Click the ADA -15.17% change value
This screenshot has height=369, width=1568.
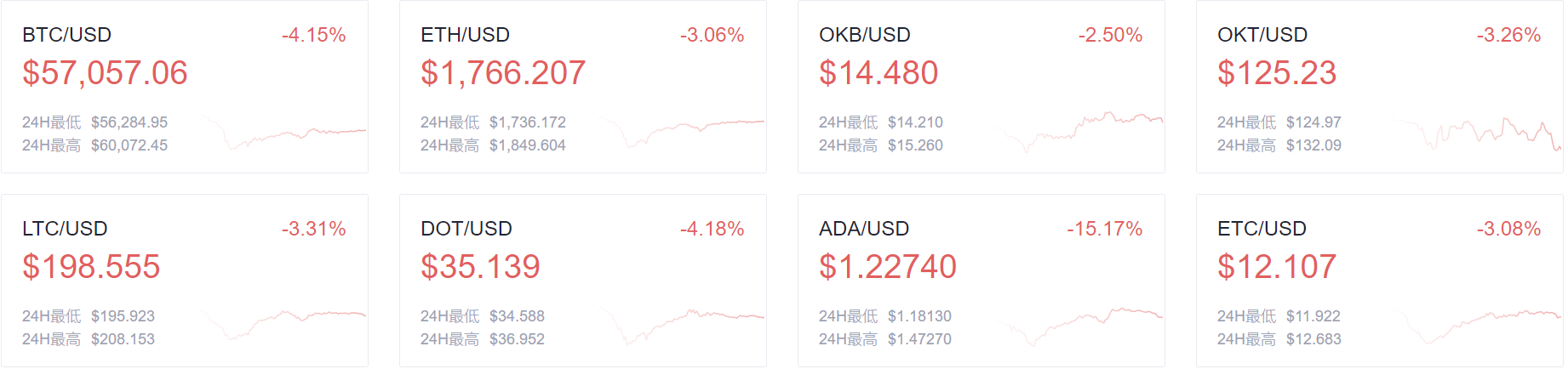(x=1105, y=229)
